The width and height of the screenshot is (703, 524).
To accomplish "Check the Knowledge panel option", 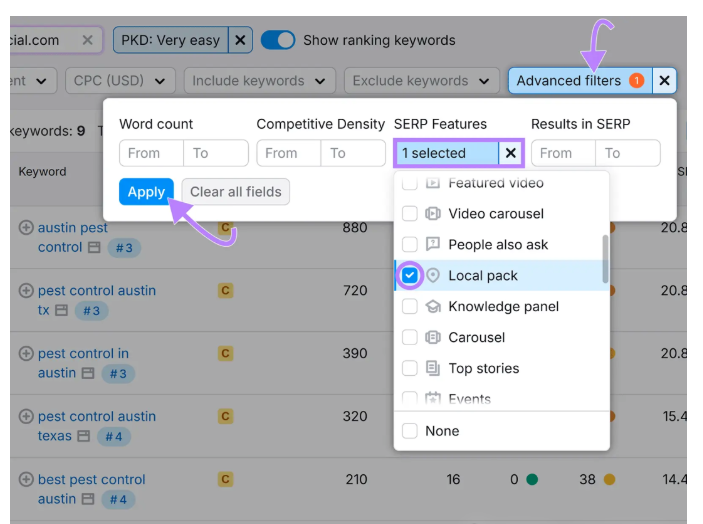I will point(410,307).
